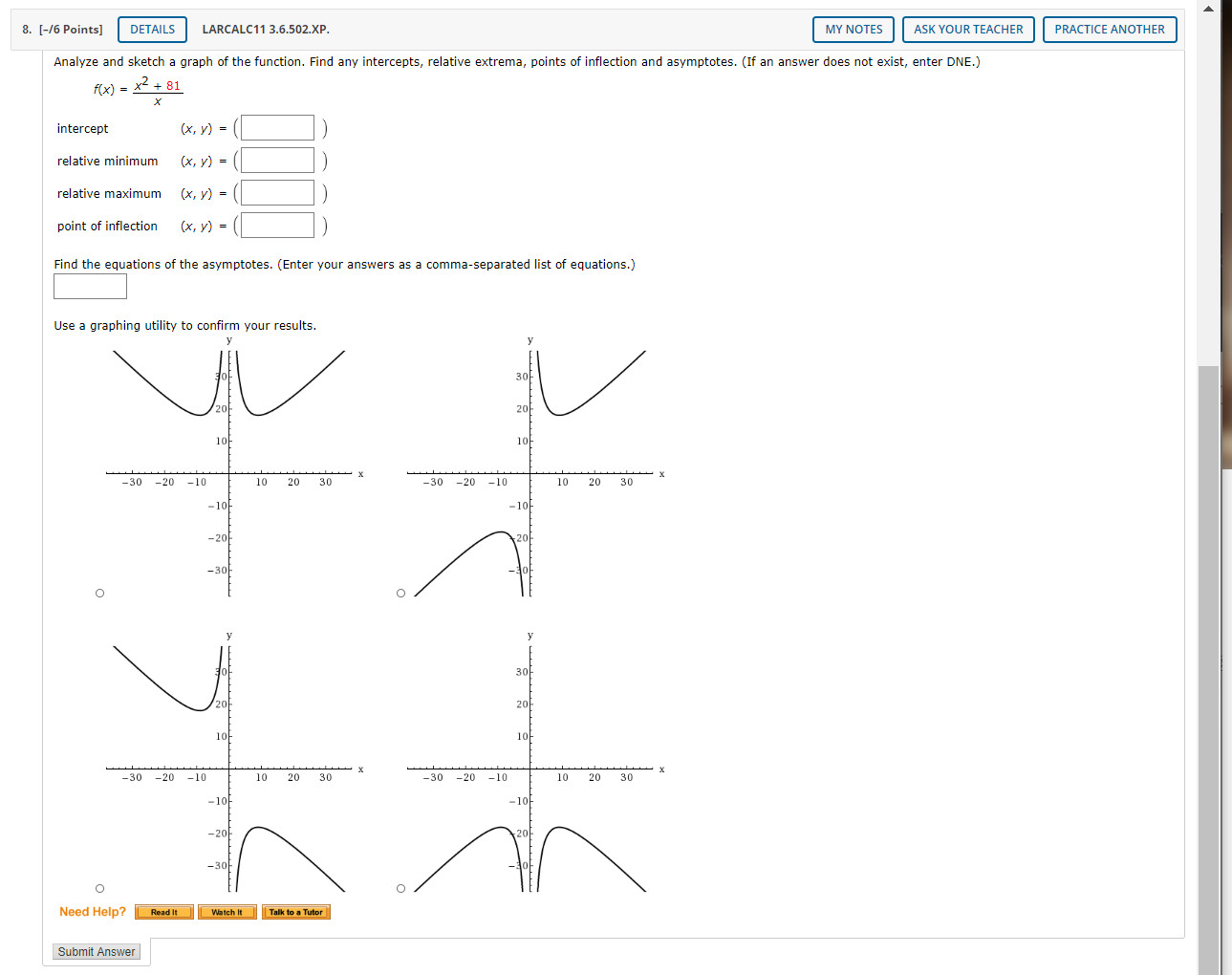1232x975 pixels.
Task: Select the top-left graph radio button
Action: 99,593
